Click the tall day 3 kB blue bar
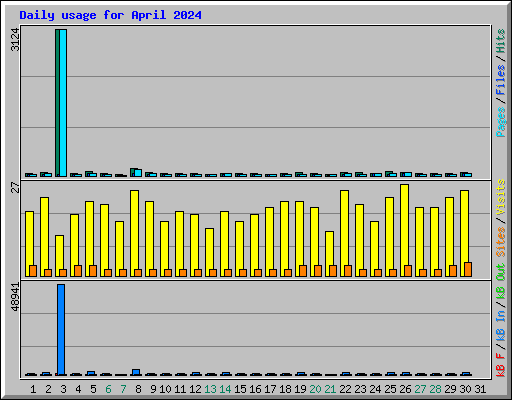The width and height of the screenshot is (512, 400). click(61, 330)
